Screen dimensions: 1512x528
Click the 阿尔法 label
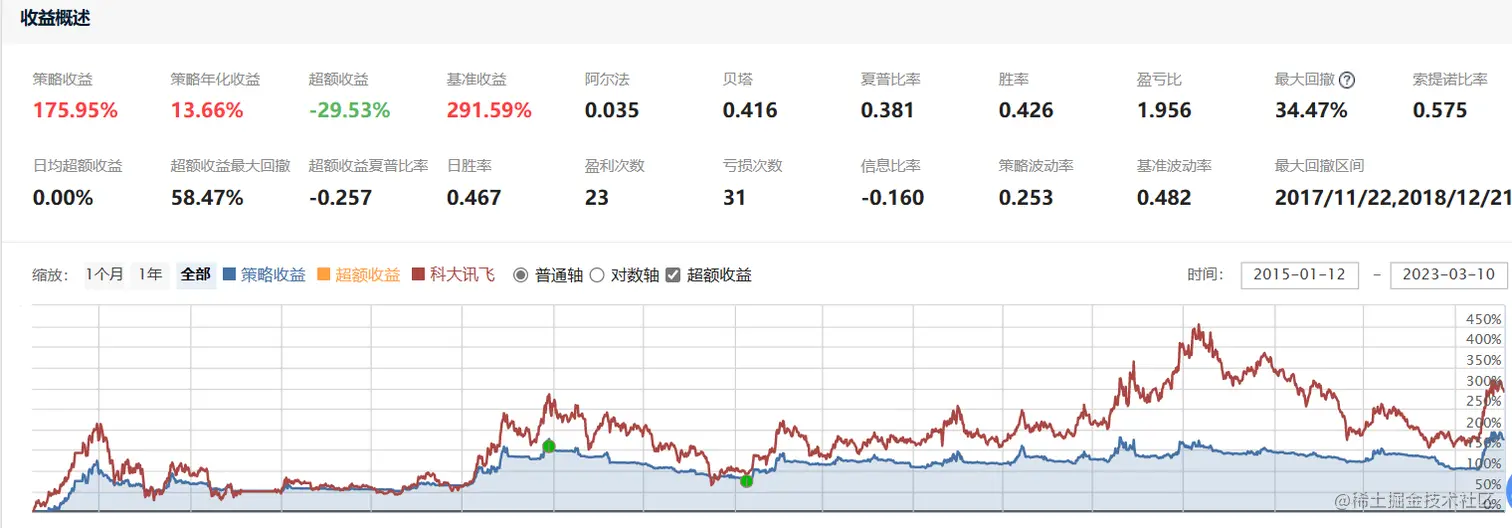coord(607,79)
